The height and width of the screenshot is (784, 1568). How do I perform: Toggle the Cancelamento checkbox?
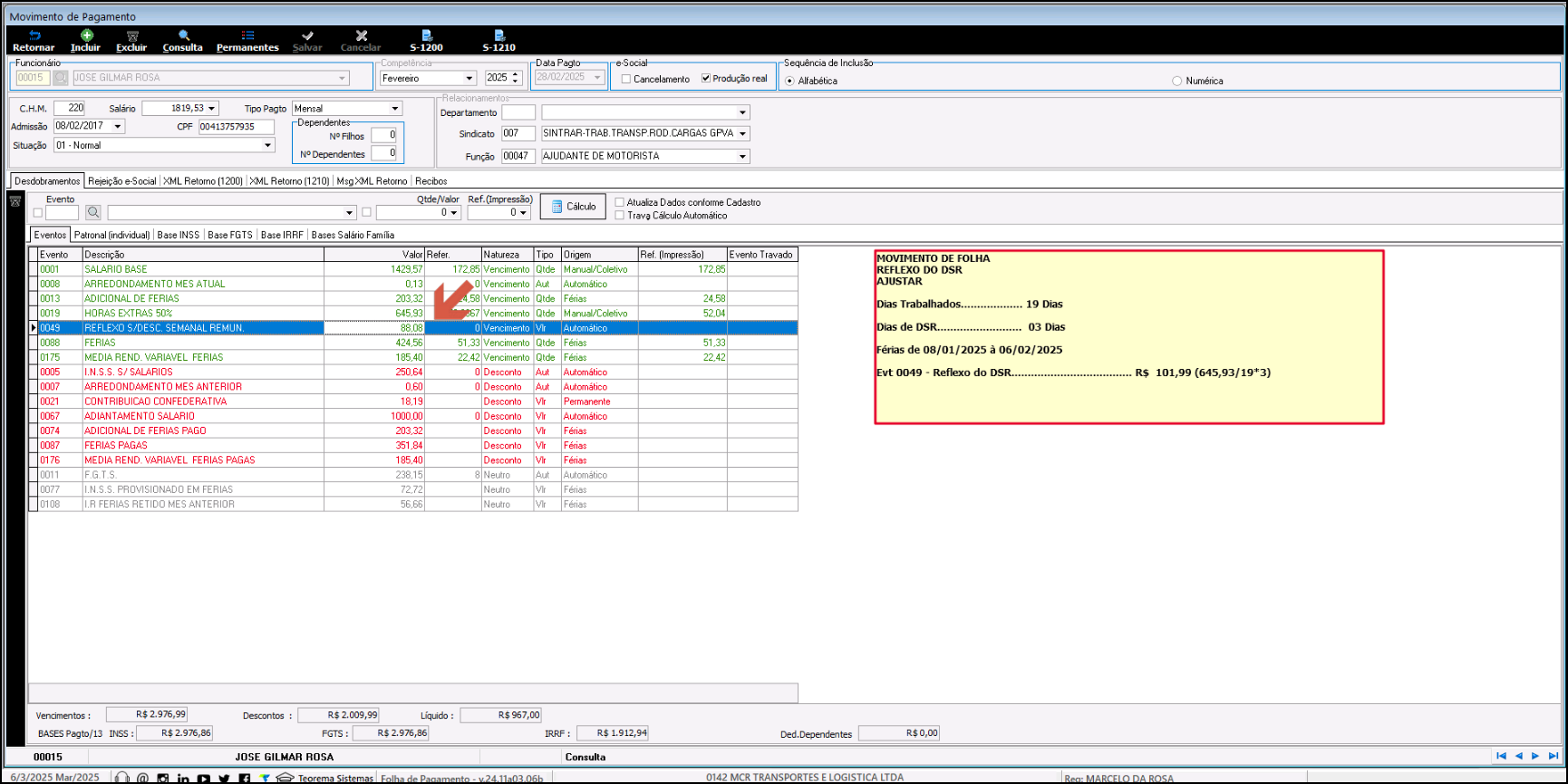click(626, 79)
